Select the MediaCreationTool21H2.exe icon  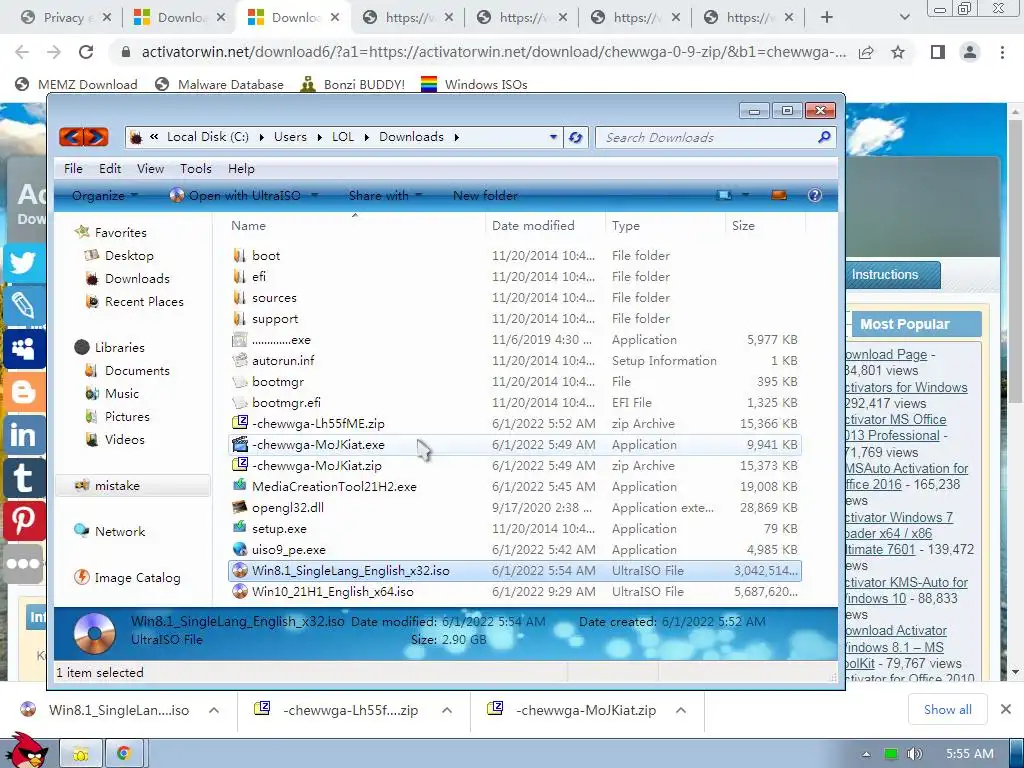tap(240, 486)
